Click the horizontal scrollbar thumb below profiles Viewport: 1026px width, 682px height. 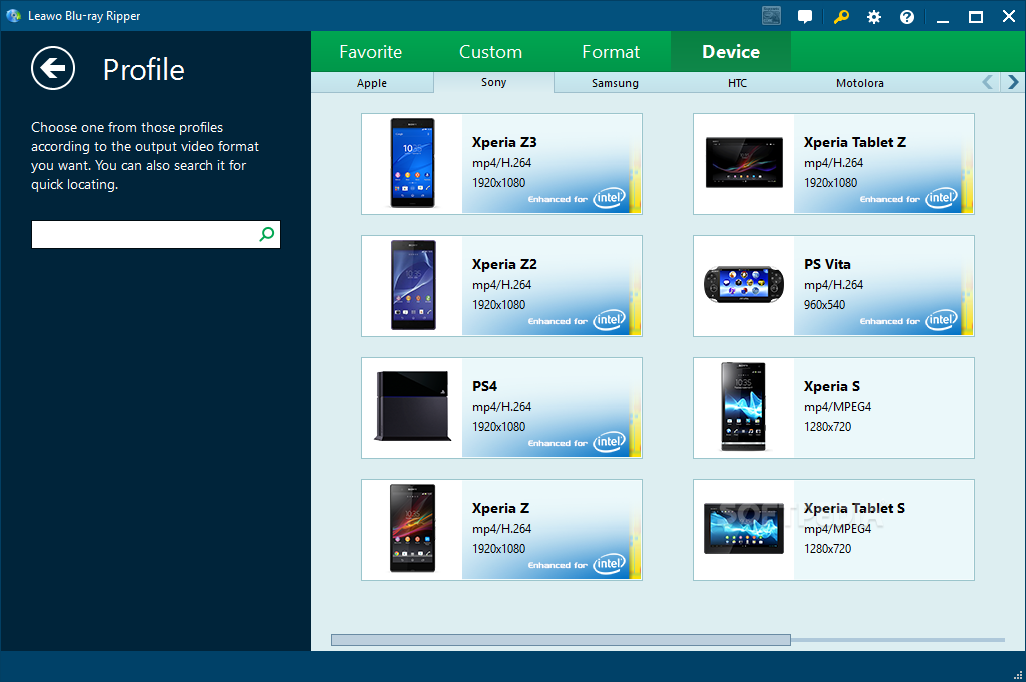[561, 639]
